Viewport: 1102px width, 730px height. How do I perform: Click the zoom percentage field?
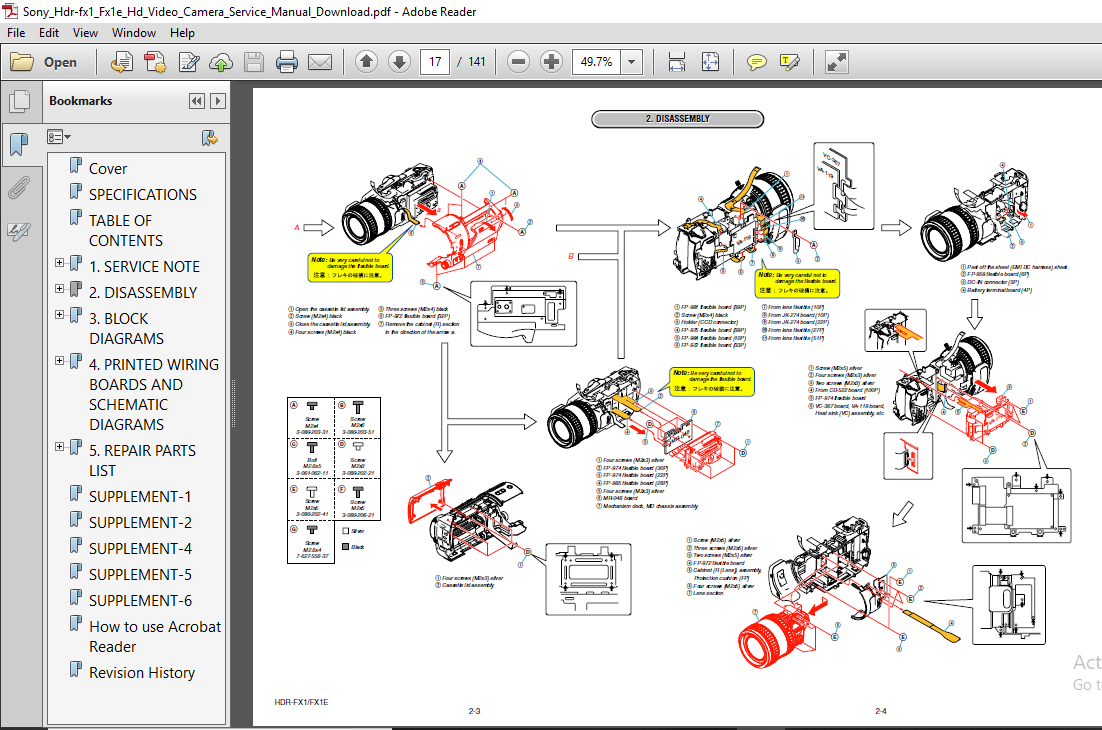point(597,62)
